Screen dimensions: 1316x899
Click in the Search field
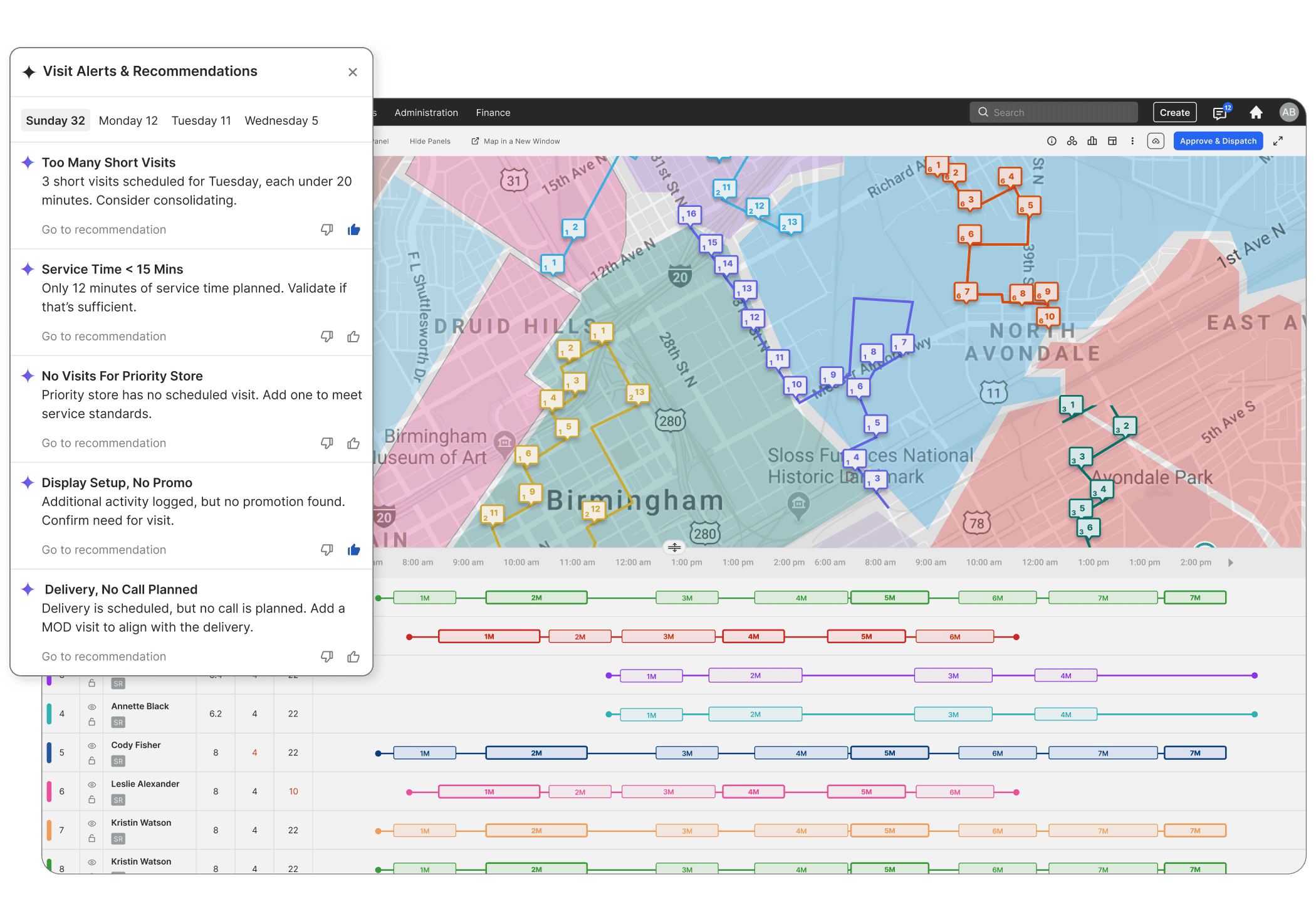pos(1053,113)
